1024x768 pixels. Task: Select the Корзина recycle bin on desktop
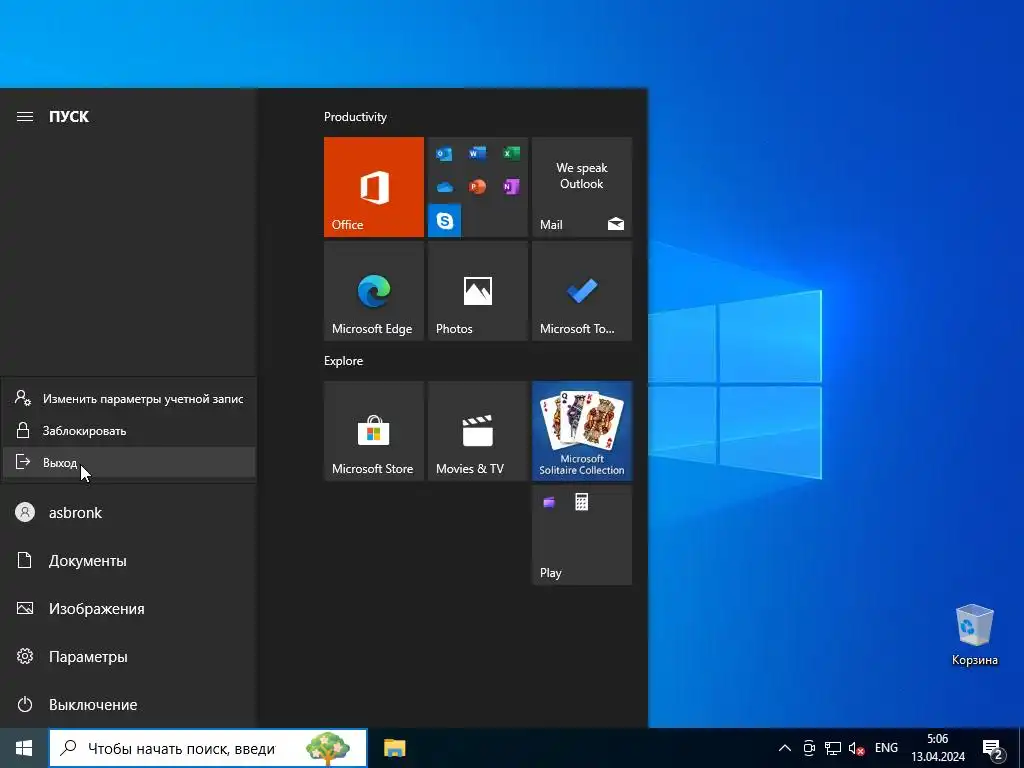[974, 635]
